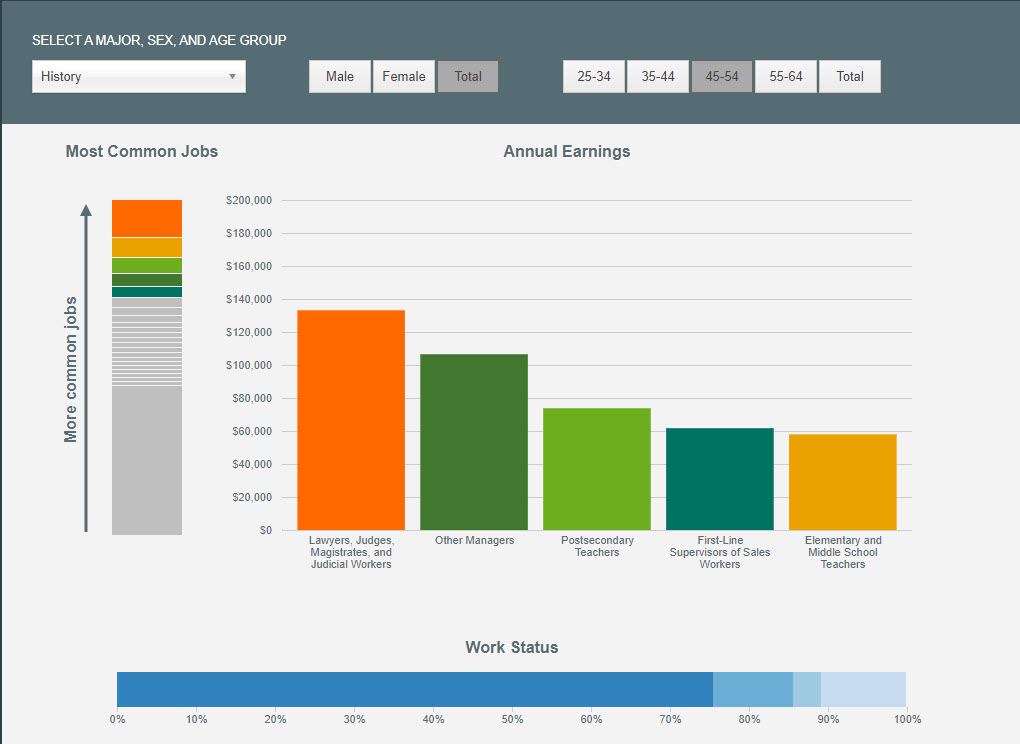The width and height of the screenshot is (1020, 744).
Task: Click the dropdown arrow in major selector
Action: 232,77
